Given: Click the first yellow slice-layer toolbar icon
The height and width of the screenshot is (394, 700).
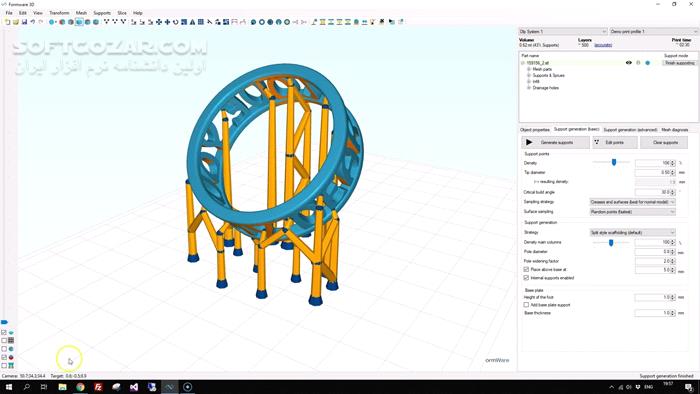Looking at the screenshot, I should coord(323,21).
